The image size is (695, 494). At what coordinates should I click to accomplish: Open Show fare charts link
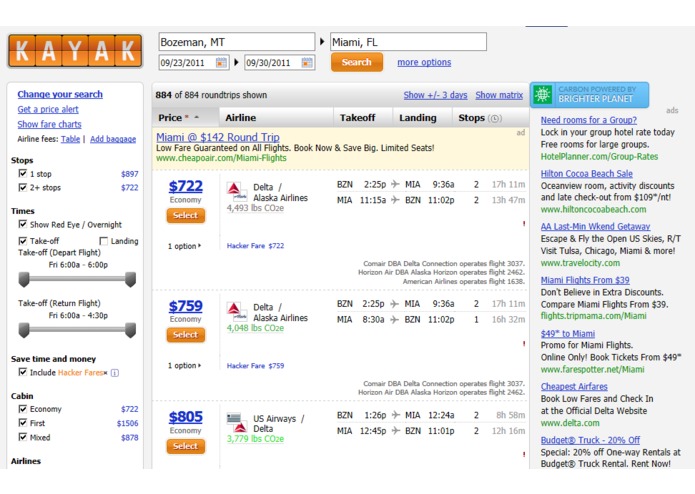49,124
